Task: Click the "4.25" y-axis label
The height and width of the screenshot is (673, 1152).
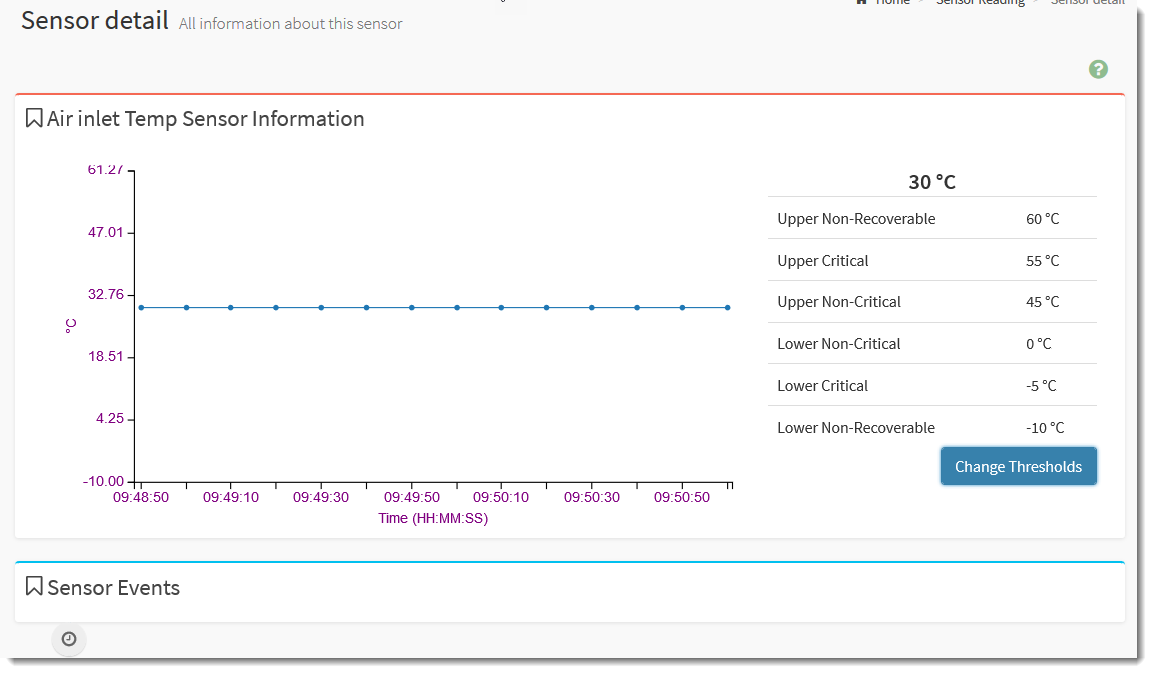Action: click(x=109, y=419)
